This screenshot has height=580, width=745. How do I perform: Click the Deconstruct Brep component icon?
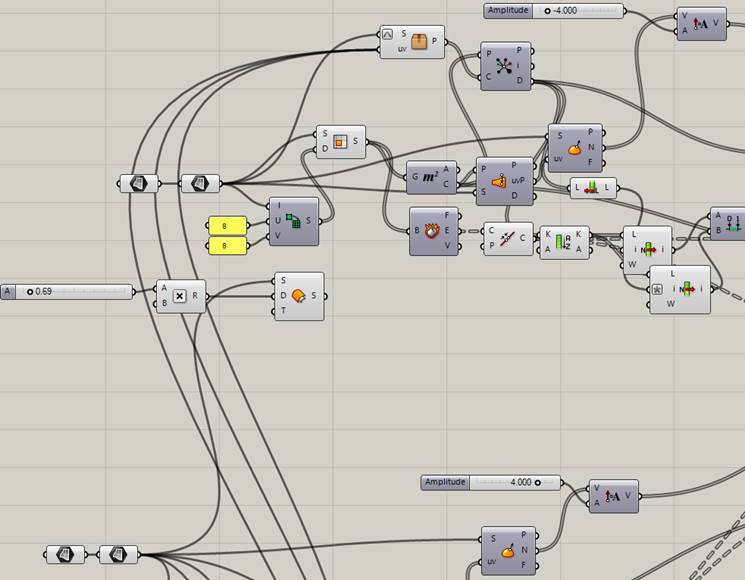[434, 231]
